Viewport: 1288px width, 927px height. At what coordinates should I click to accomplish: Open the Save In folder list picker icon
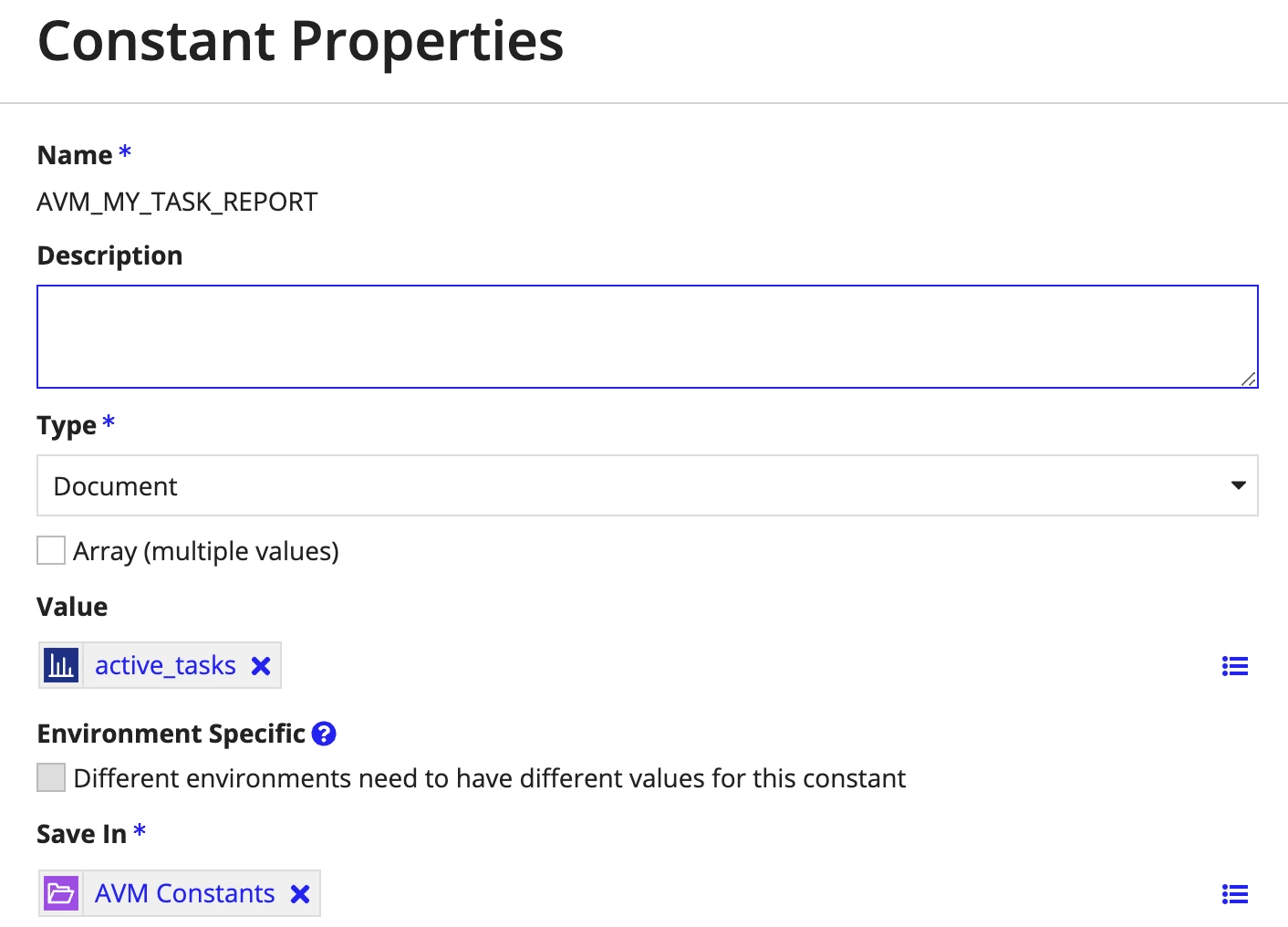1235,895
